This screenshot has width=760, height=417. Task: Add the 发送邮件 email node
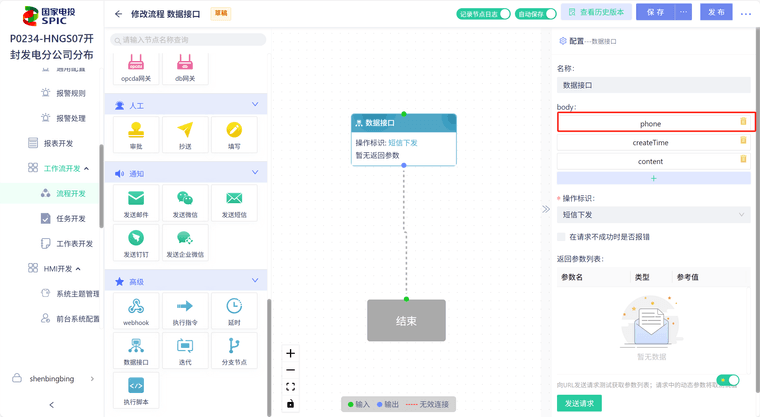136,203
